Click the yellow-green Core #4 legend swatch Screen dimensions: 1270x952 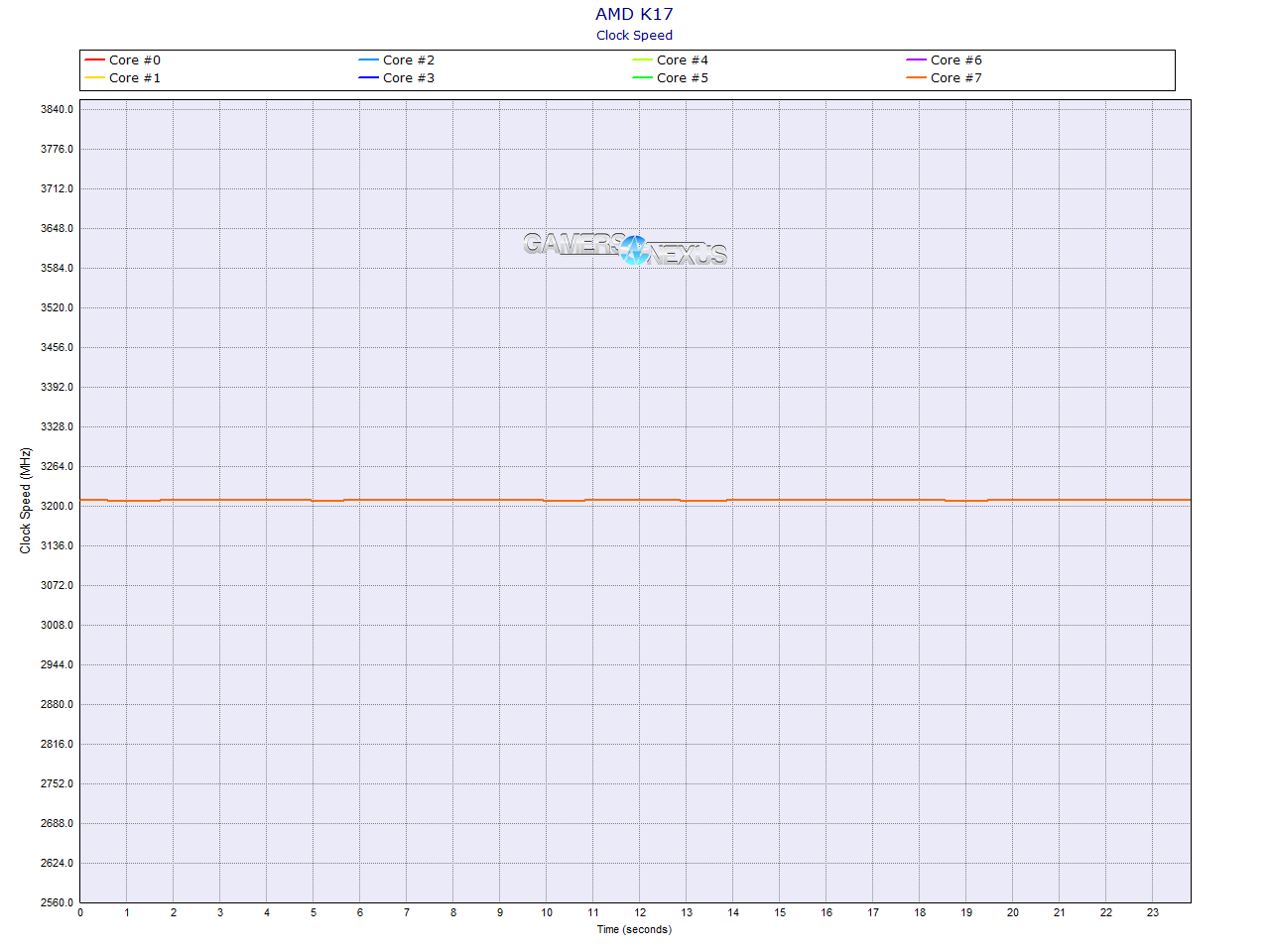coord(643,60)
